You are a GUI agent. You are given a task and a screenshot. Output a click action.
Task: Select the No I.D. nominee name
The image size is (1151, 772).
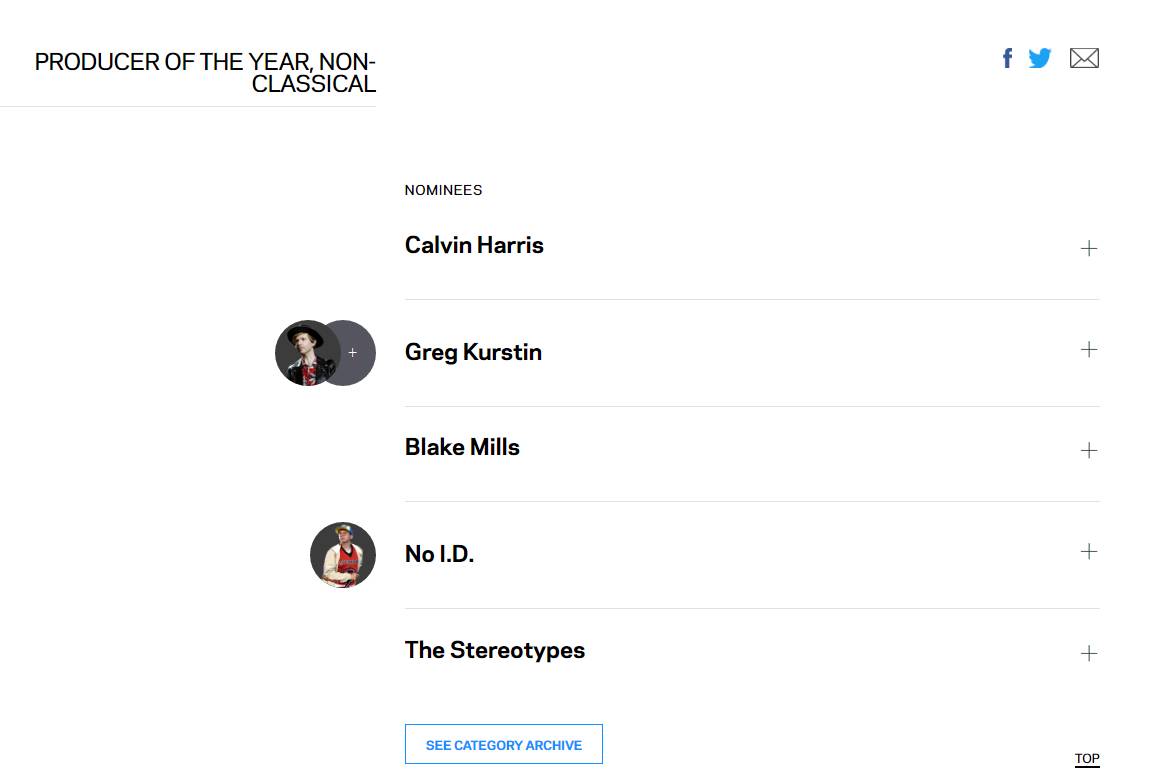click(439, 554)
